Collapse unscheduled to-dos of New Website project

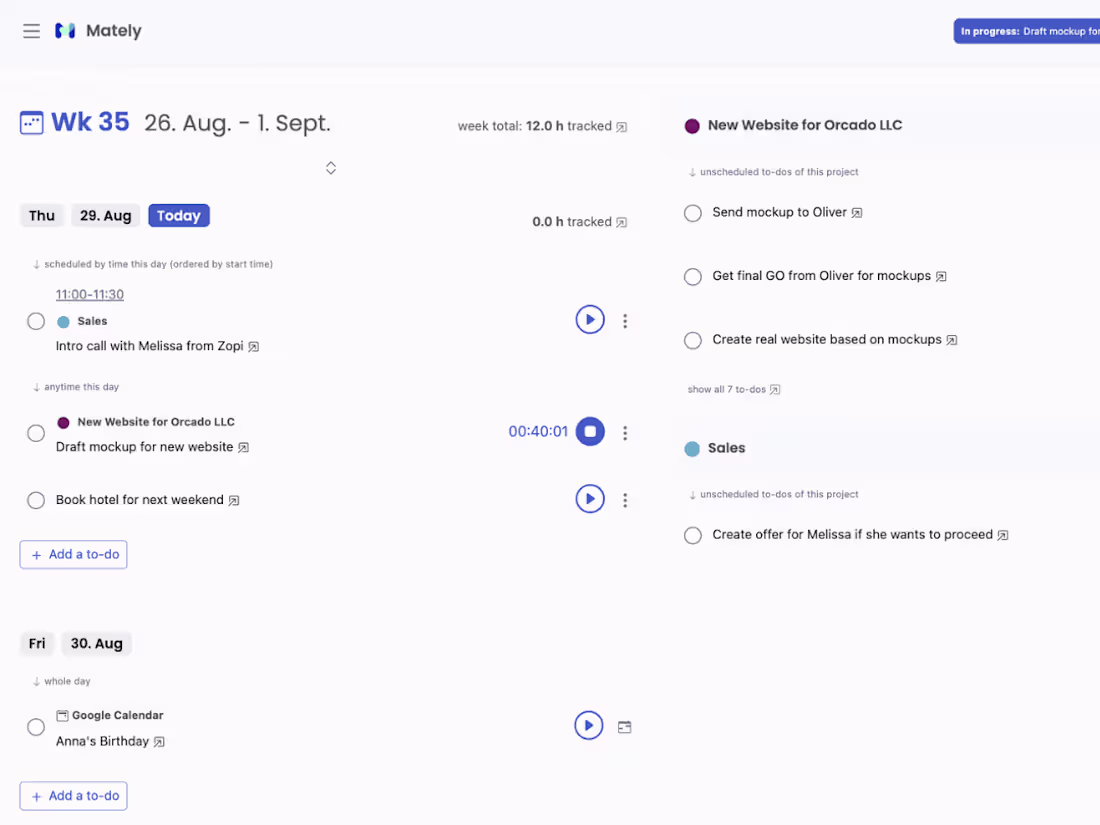click(692, 171)
